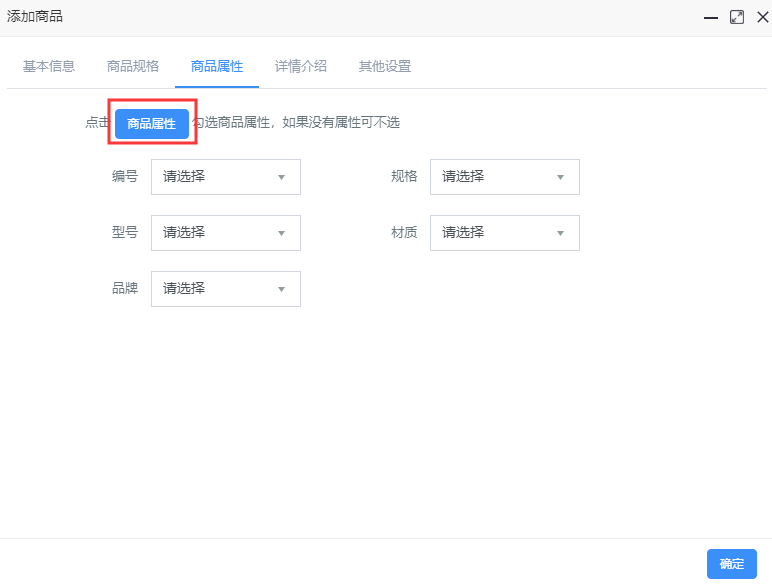
Task: Click the arrow icon of the 规格 dropdown
Action: click(560, 177)
